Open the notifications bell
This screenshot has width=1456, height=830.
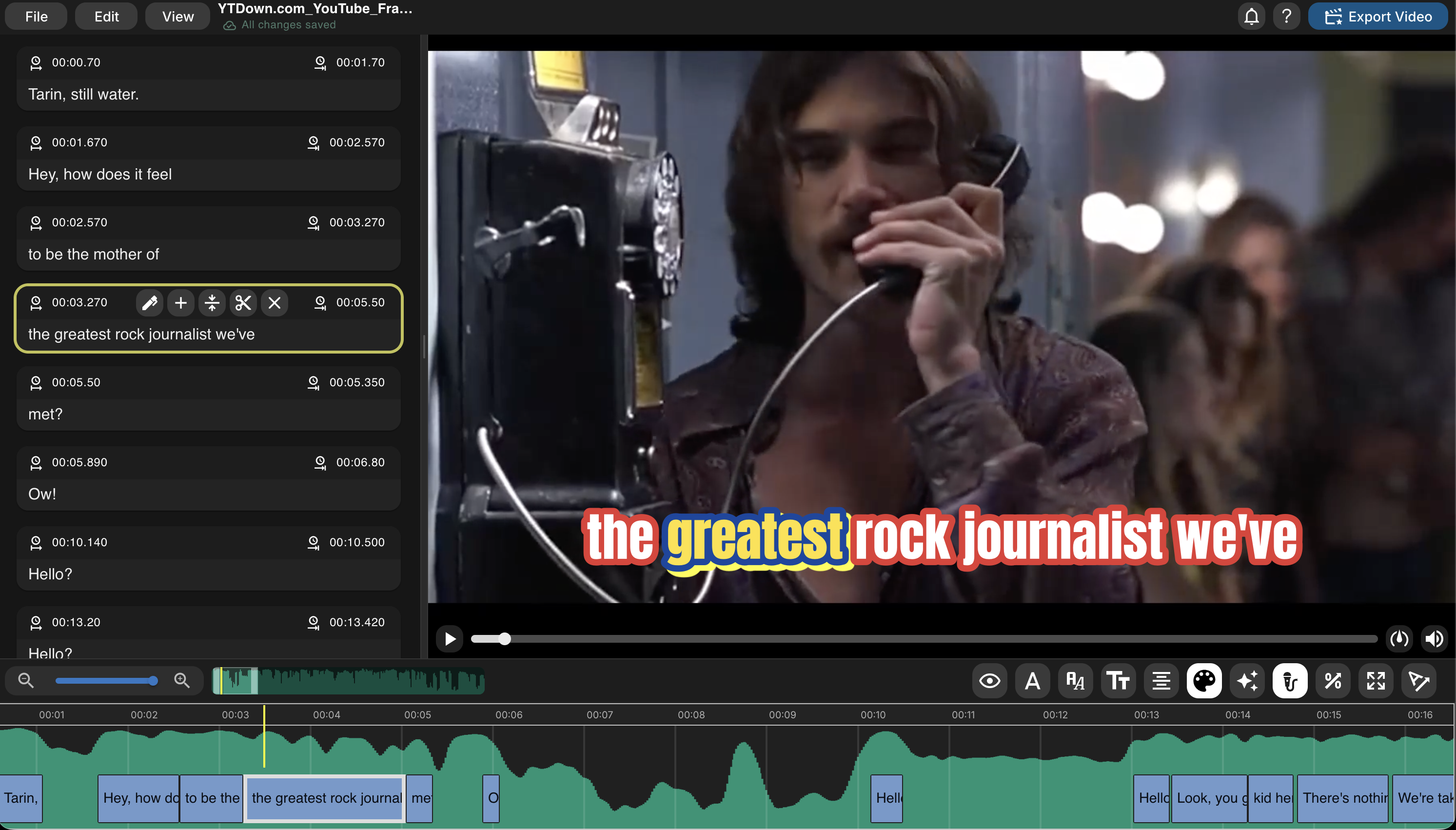point(1251,17)
